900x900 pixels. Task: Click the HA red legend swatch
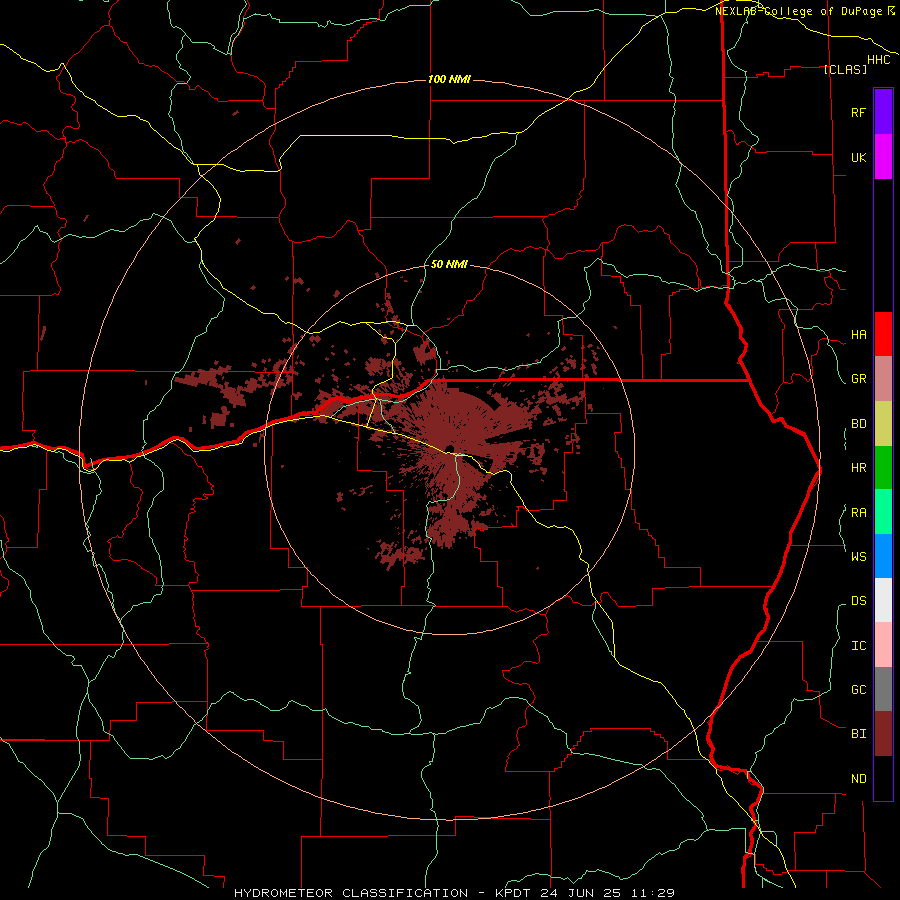point(883,334)
